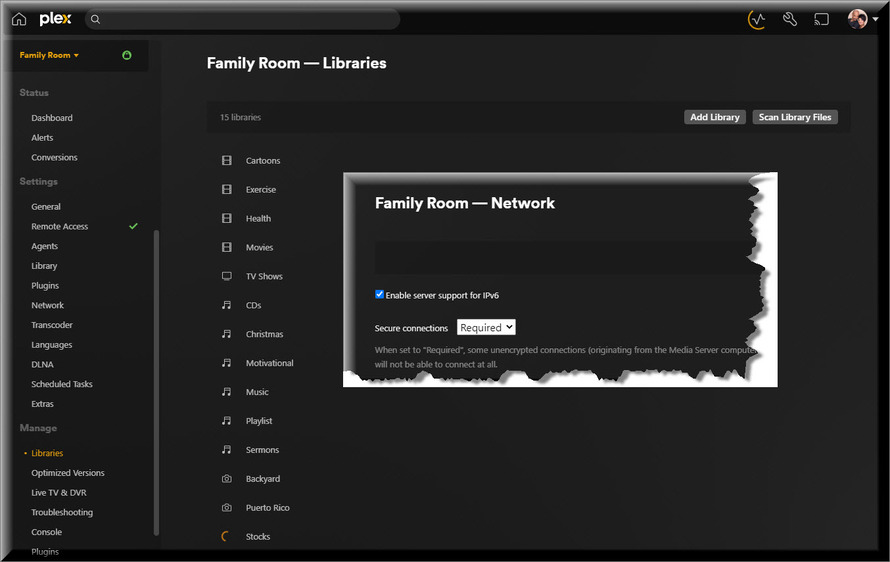Open Live TV & DVR
The height and width of the screenshot is (562, 890).
58,493
